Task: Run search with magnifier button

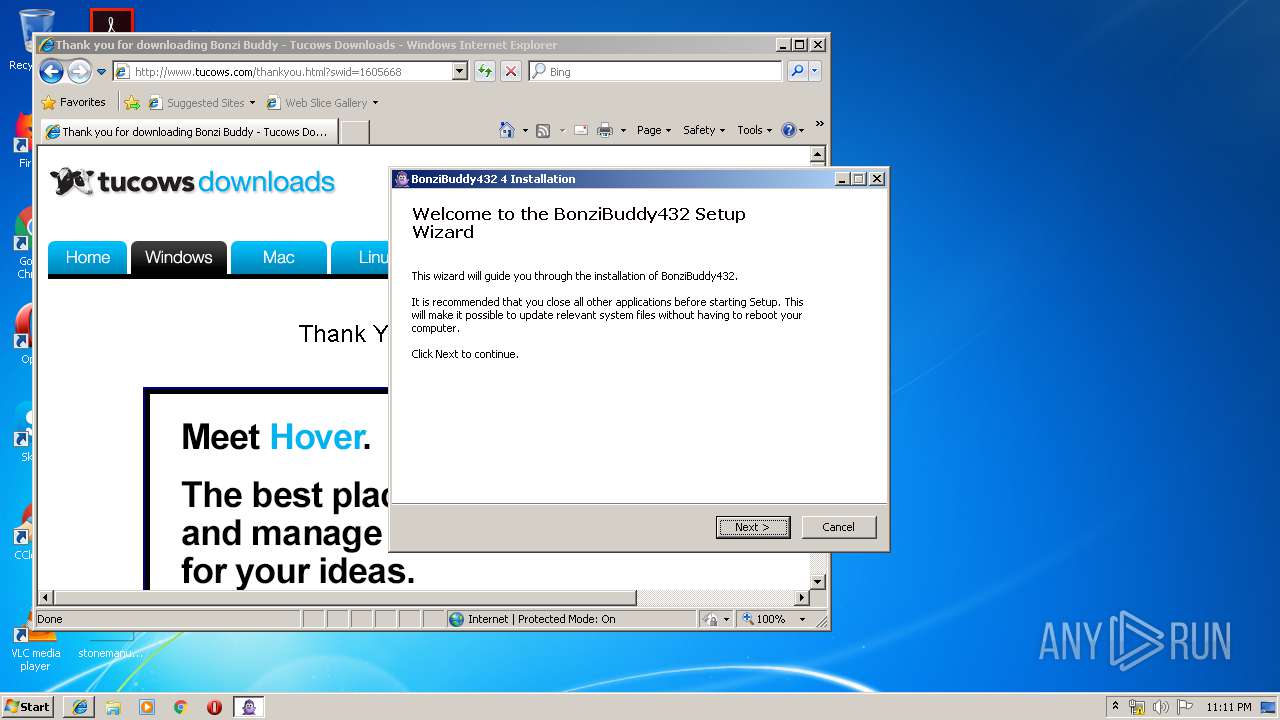Action: click(x=797, y=71)
